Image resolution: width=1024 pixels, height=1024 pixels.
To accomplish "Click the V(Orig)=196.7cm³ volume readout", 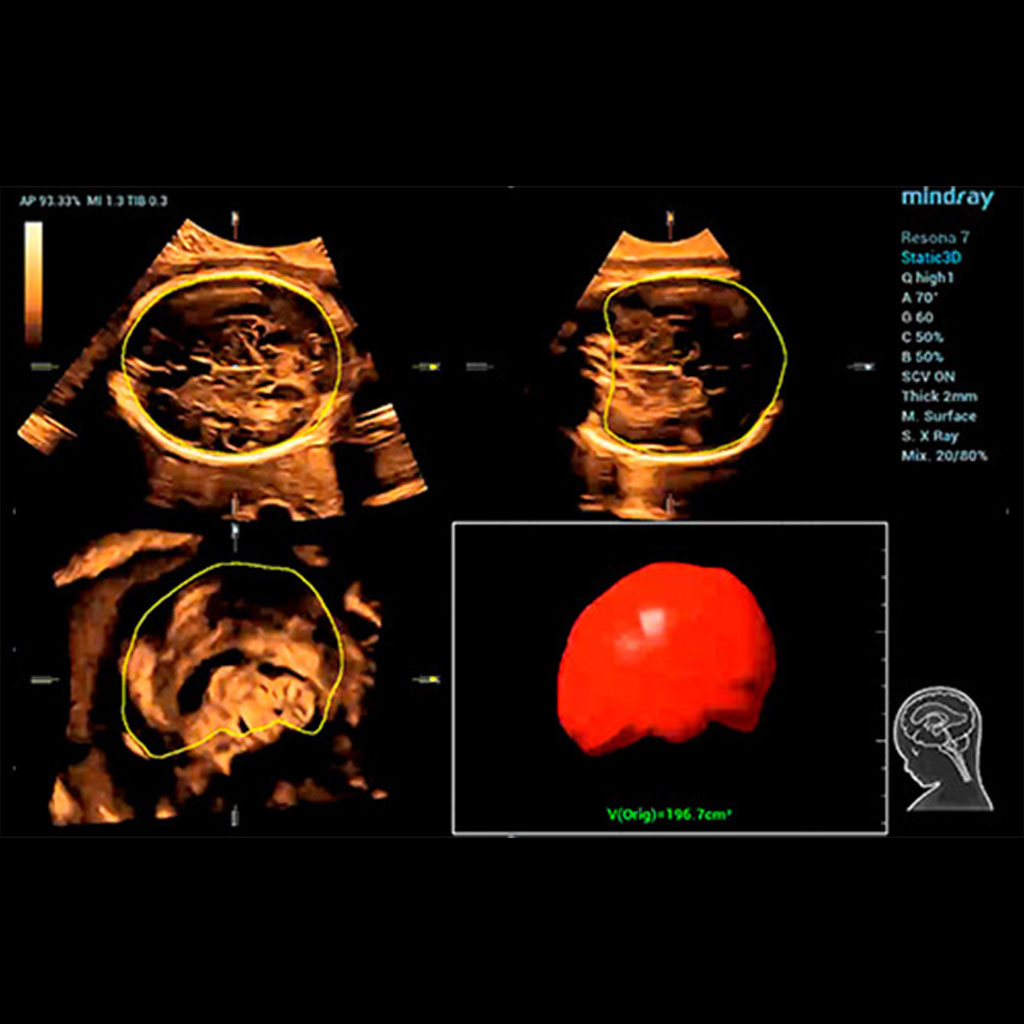I will [669, 815].
